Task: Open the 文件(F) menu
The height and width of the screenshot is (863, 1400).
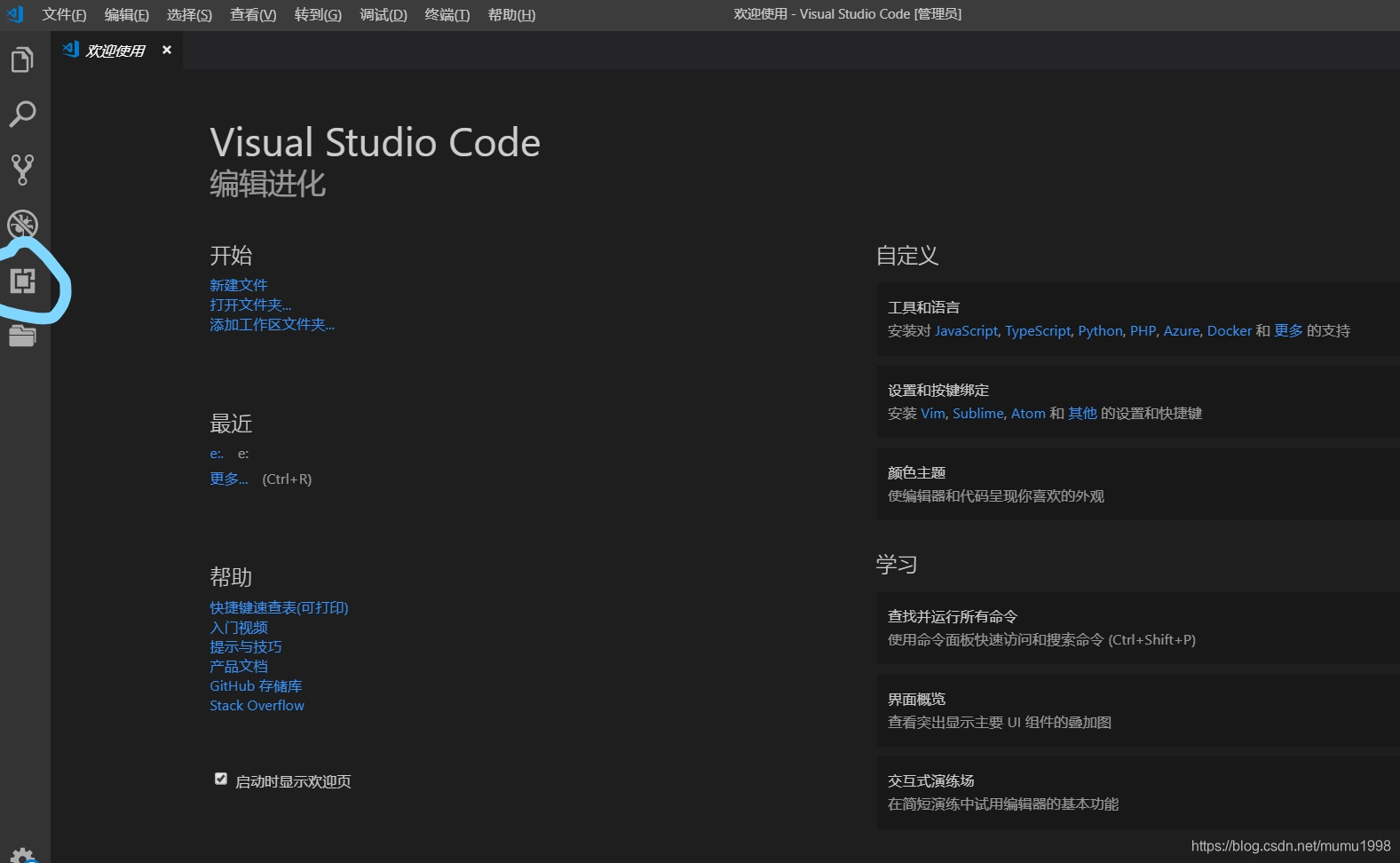Action: click(x=64, y=15)
